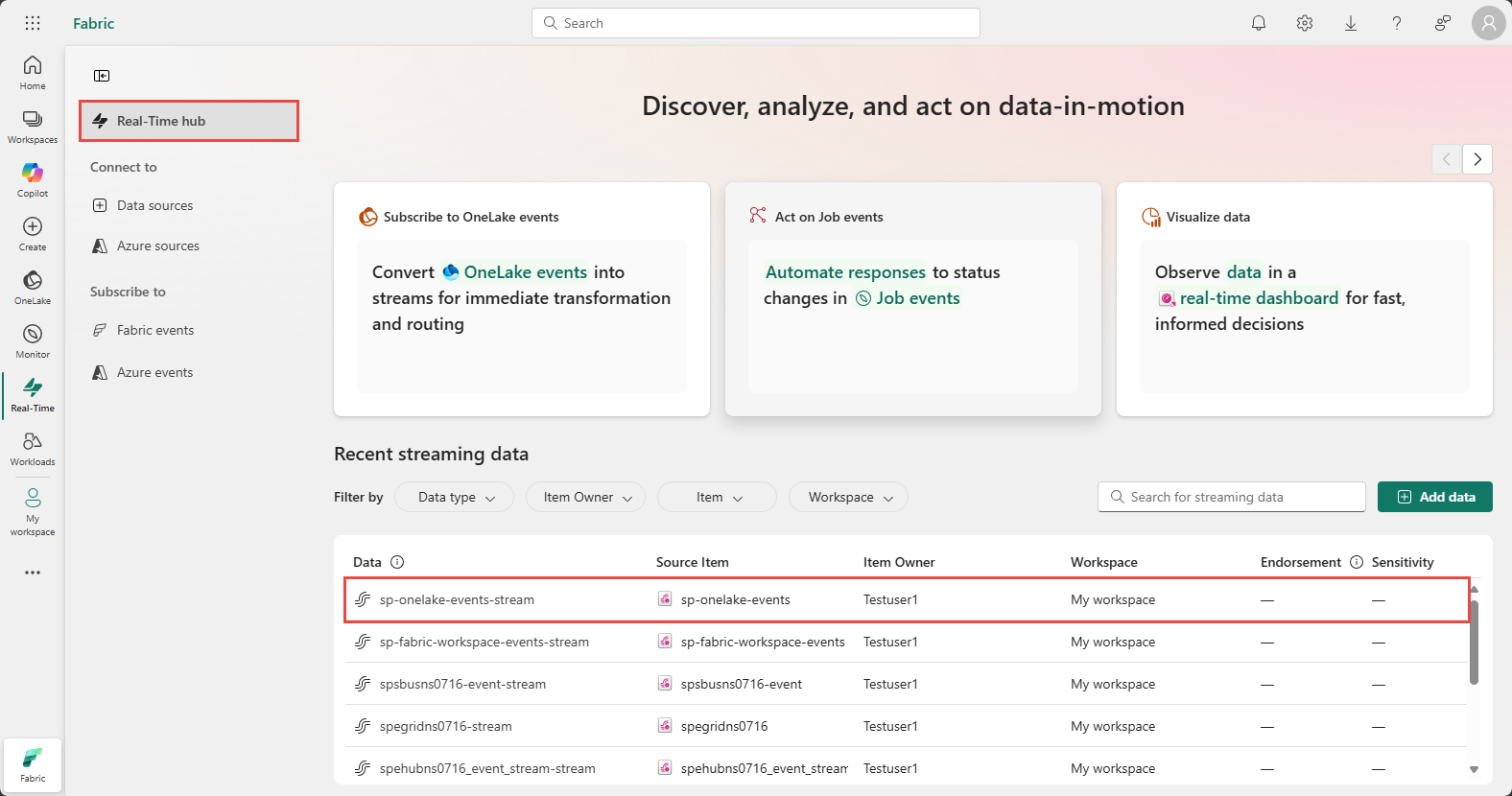Show next cards with right arrow

coord(1477,159)
